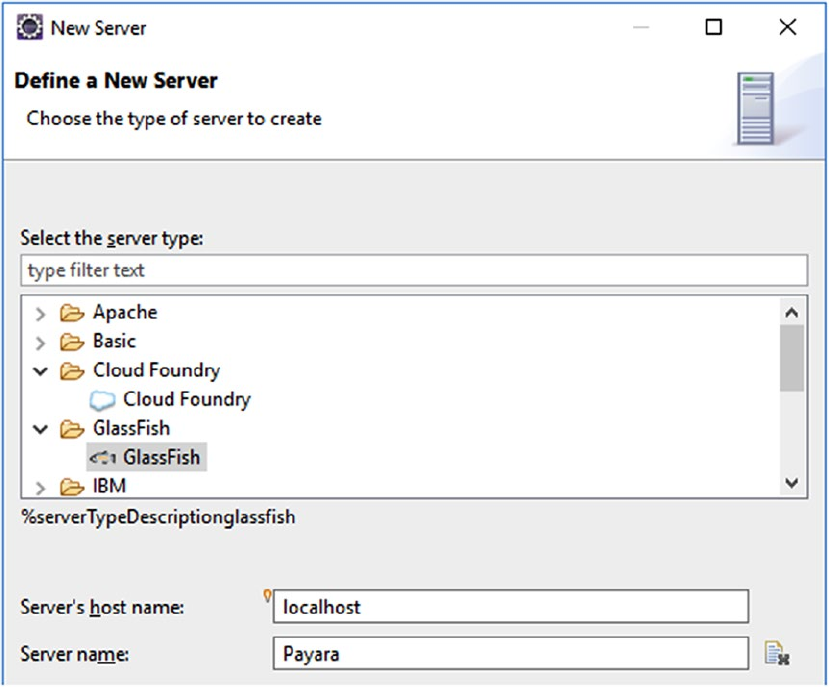Click the %serverTypeDescriptionglassfish description text
Image resolution: width=829 pixels, height=687 pixels.
pos(158,517)
